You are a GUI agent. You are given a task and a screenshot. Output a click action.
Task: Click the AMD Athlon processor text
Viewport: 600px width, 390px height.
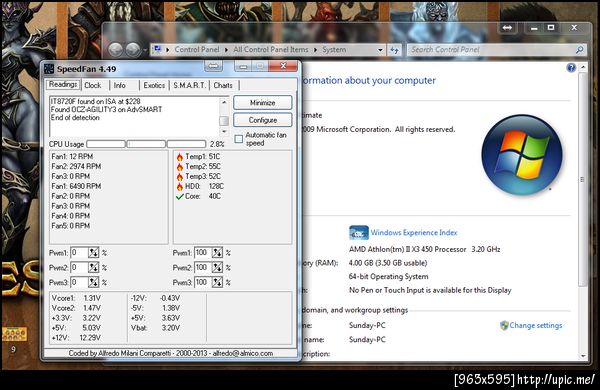424,249
